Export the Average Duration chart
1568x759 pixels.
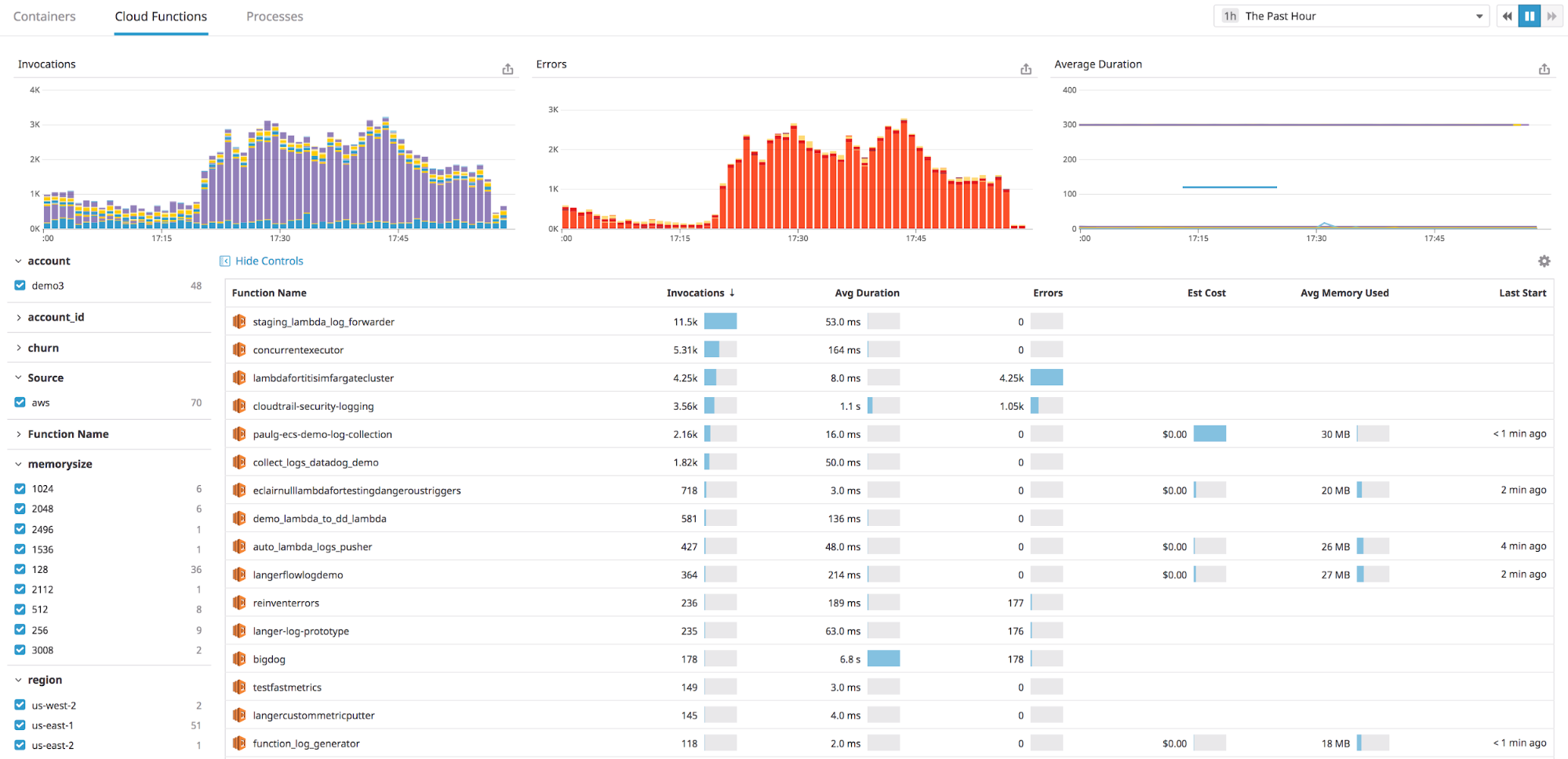(1544, 69)
